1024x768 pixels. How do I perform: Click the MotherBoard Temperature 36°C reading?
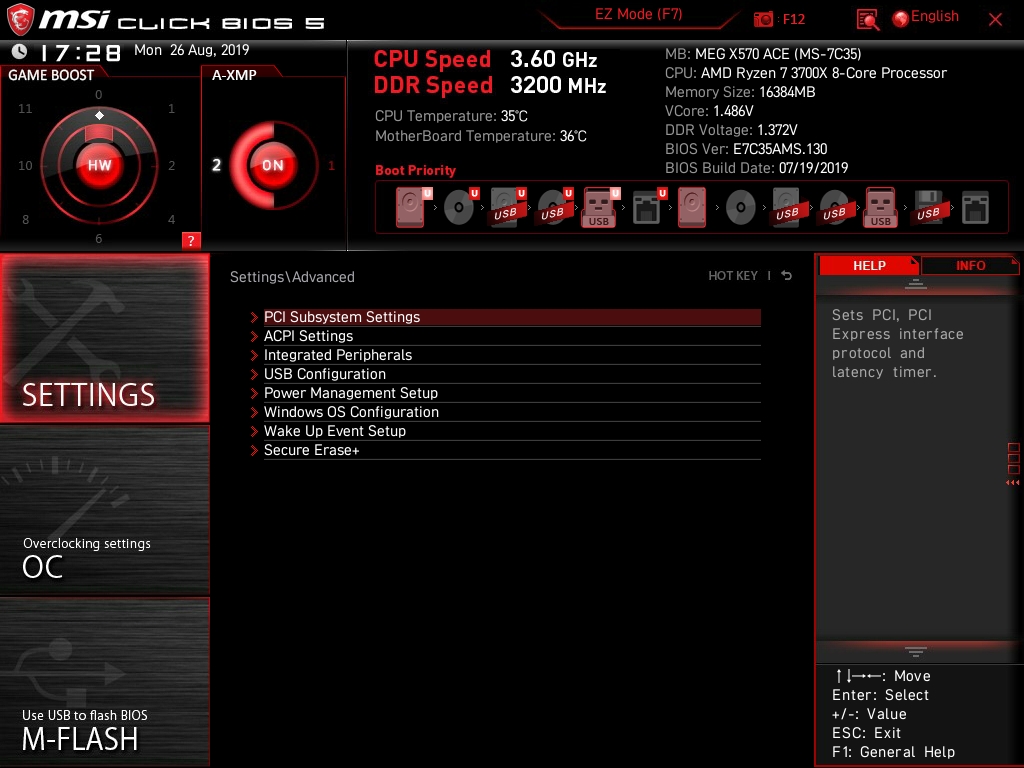point(481,136)
